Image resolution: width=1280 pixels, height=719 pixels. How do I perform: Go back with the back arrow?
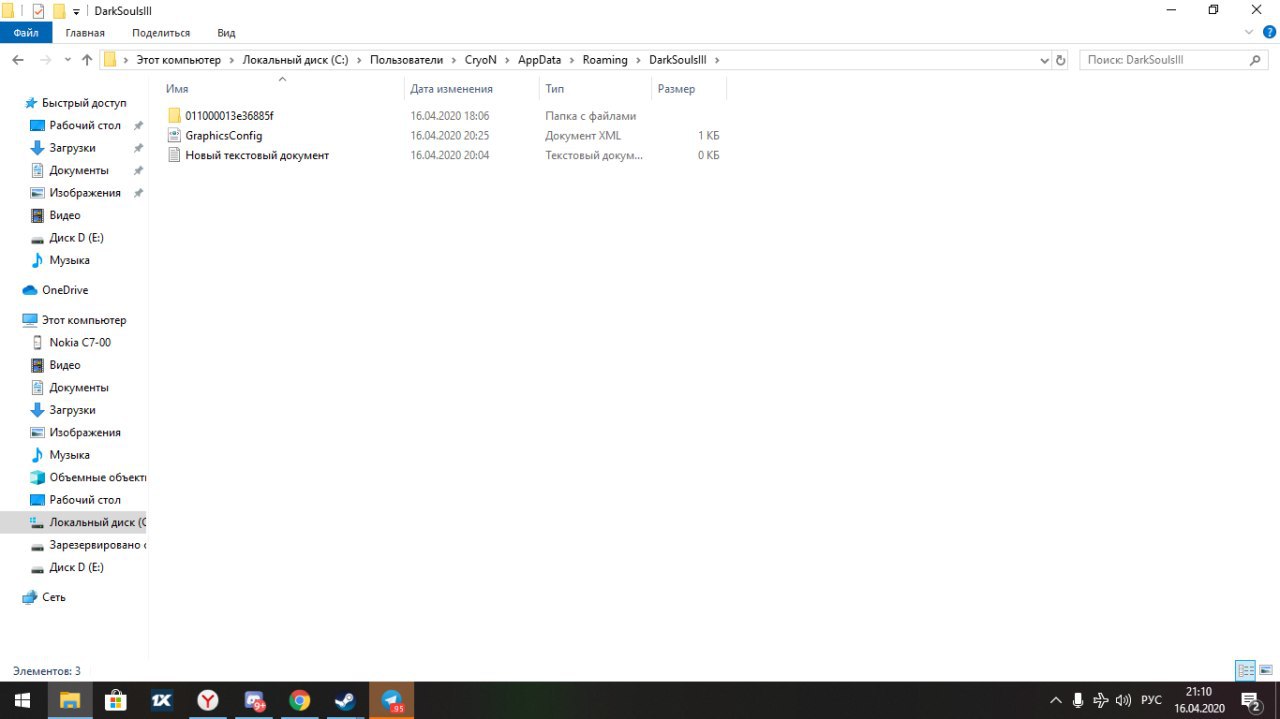tap(18, 60)
